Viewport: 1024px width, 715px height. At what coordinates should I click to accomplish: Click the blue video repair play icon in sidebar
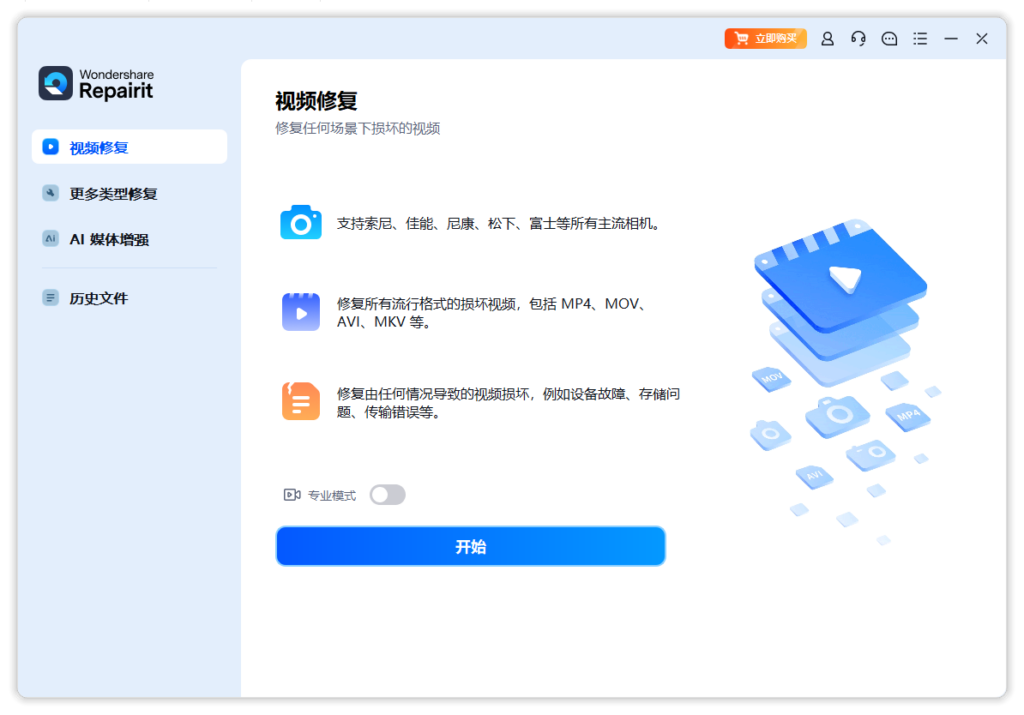50,147
